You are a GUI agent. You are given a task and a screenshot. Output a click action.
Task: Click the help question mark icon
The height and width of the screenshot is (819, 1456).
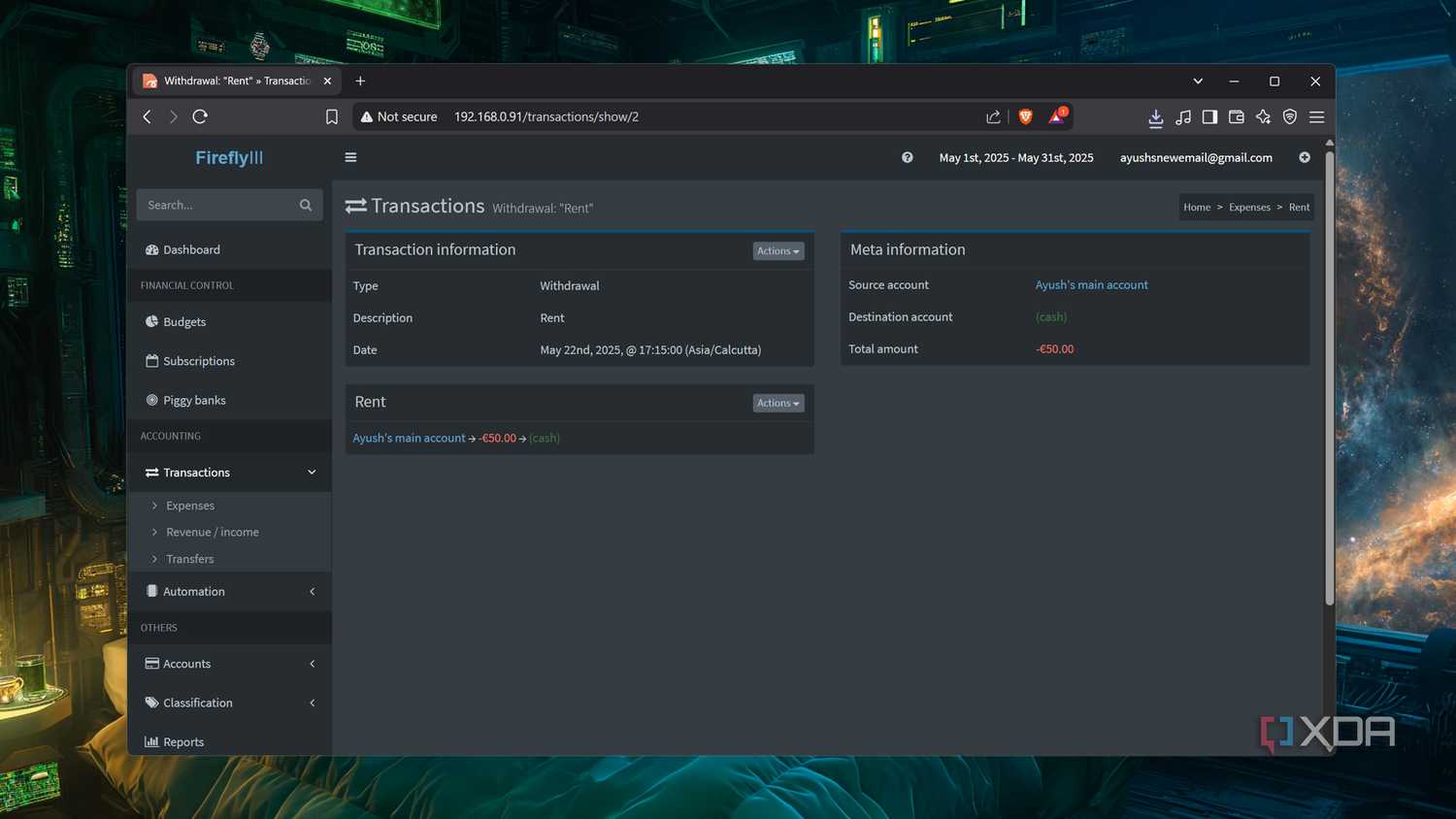click(908, 157)
